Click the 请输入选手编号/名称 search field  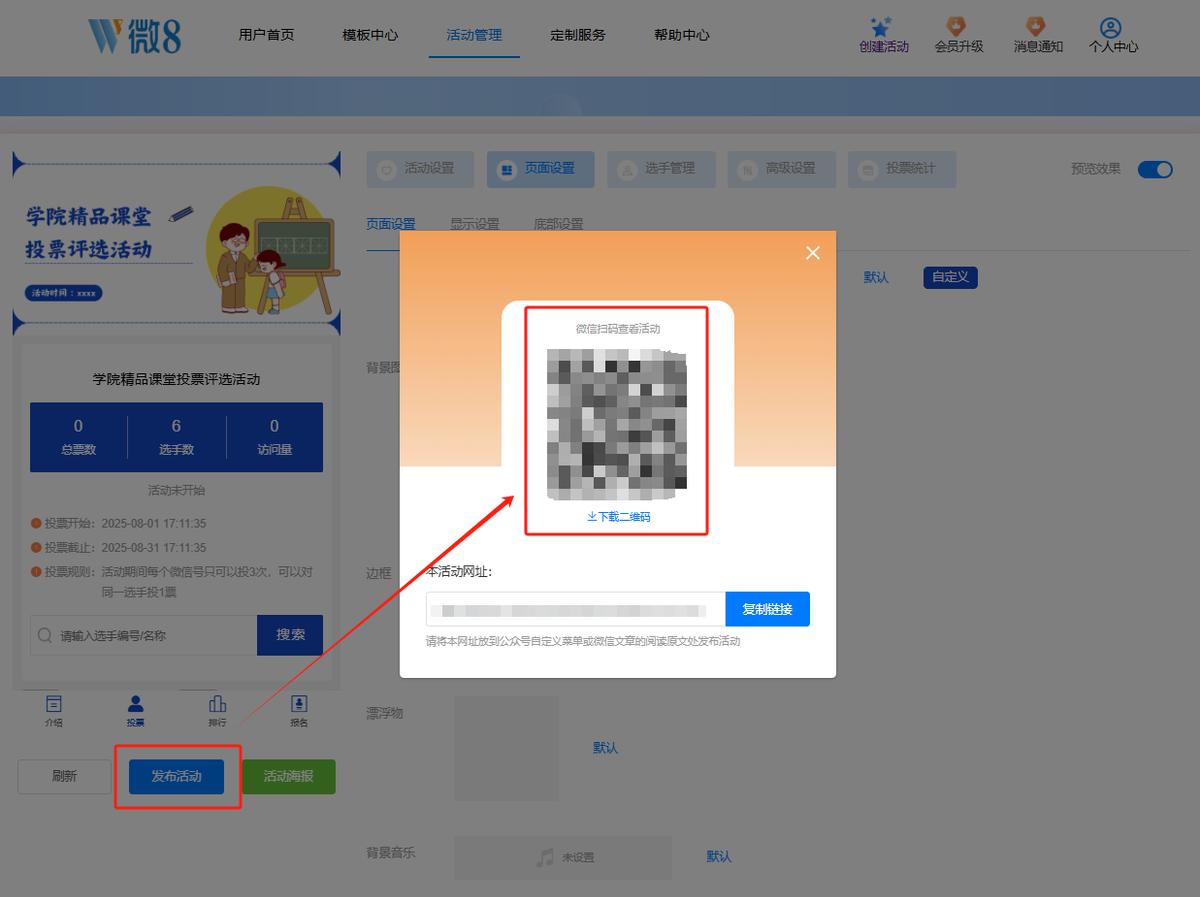[x=144, y=635]
